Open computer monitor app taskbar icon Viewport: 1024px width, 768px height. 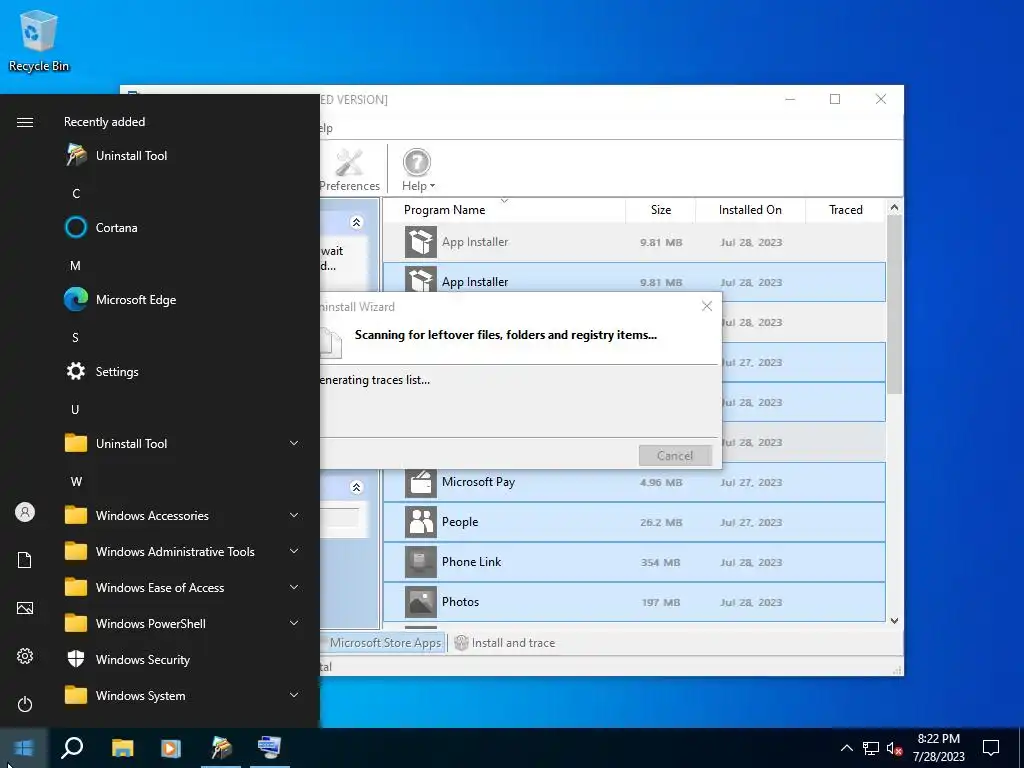pyautogui.click(x=269, y=748)
